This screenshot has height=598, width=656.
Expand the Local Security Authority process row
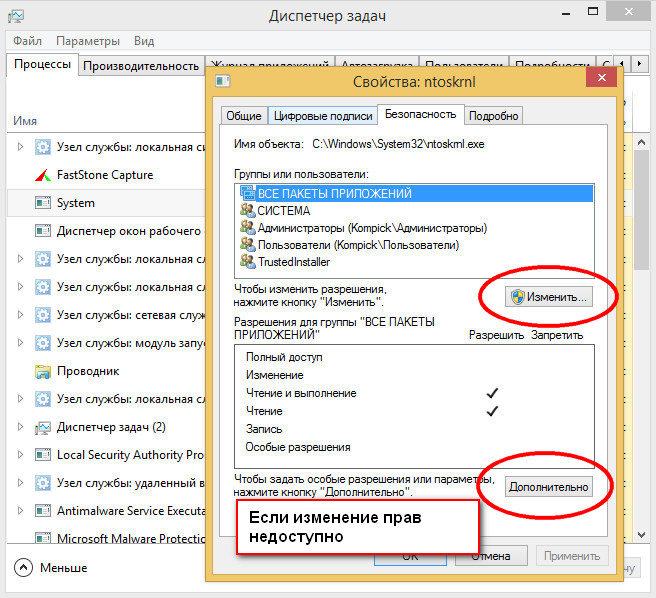pyautogui.click(x=20, y=455)
